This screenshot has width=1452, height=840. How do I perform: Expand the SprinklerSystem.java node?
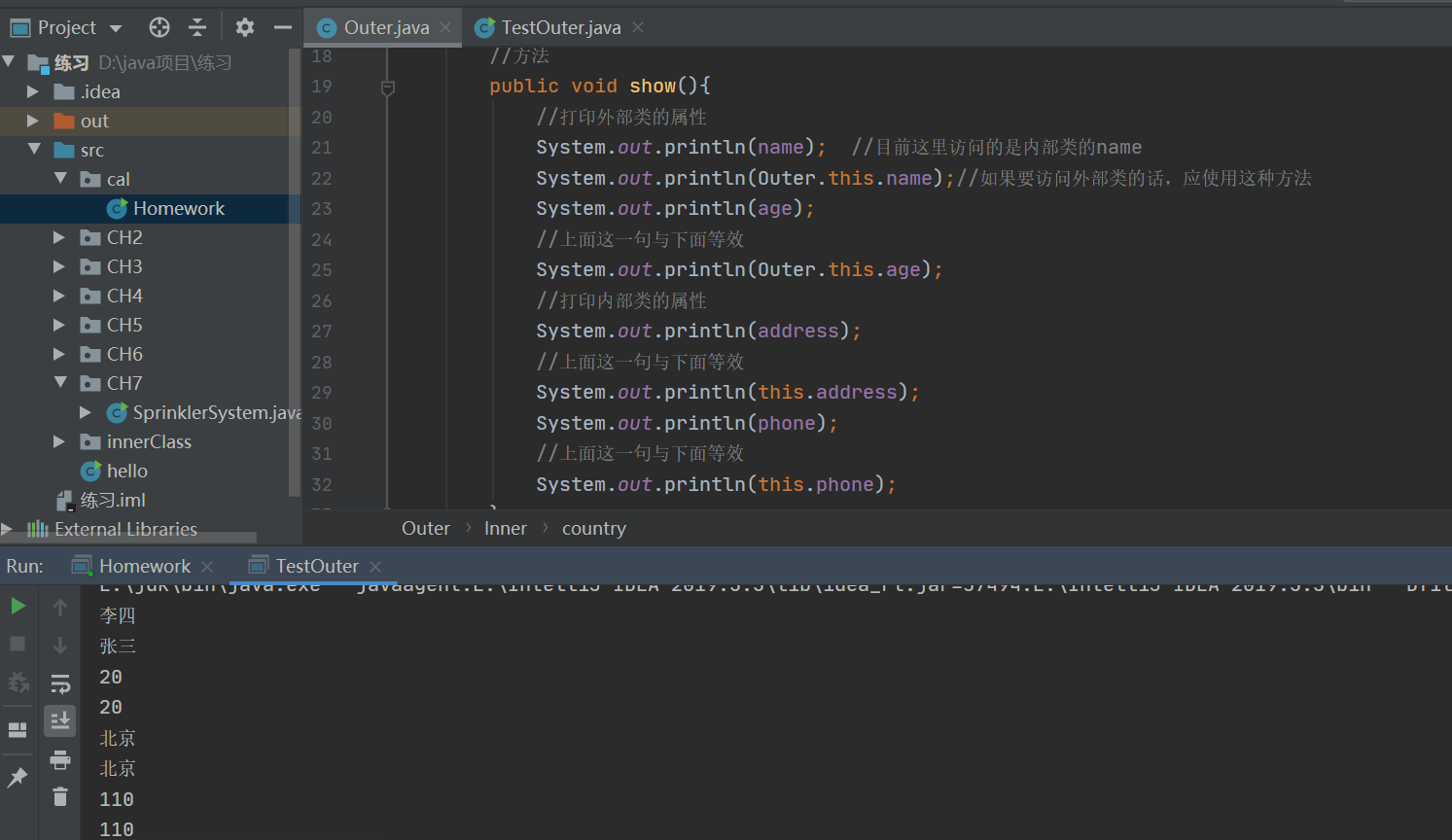[86, 412]
